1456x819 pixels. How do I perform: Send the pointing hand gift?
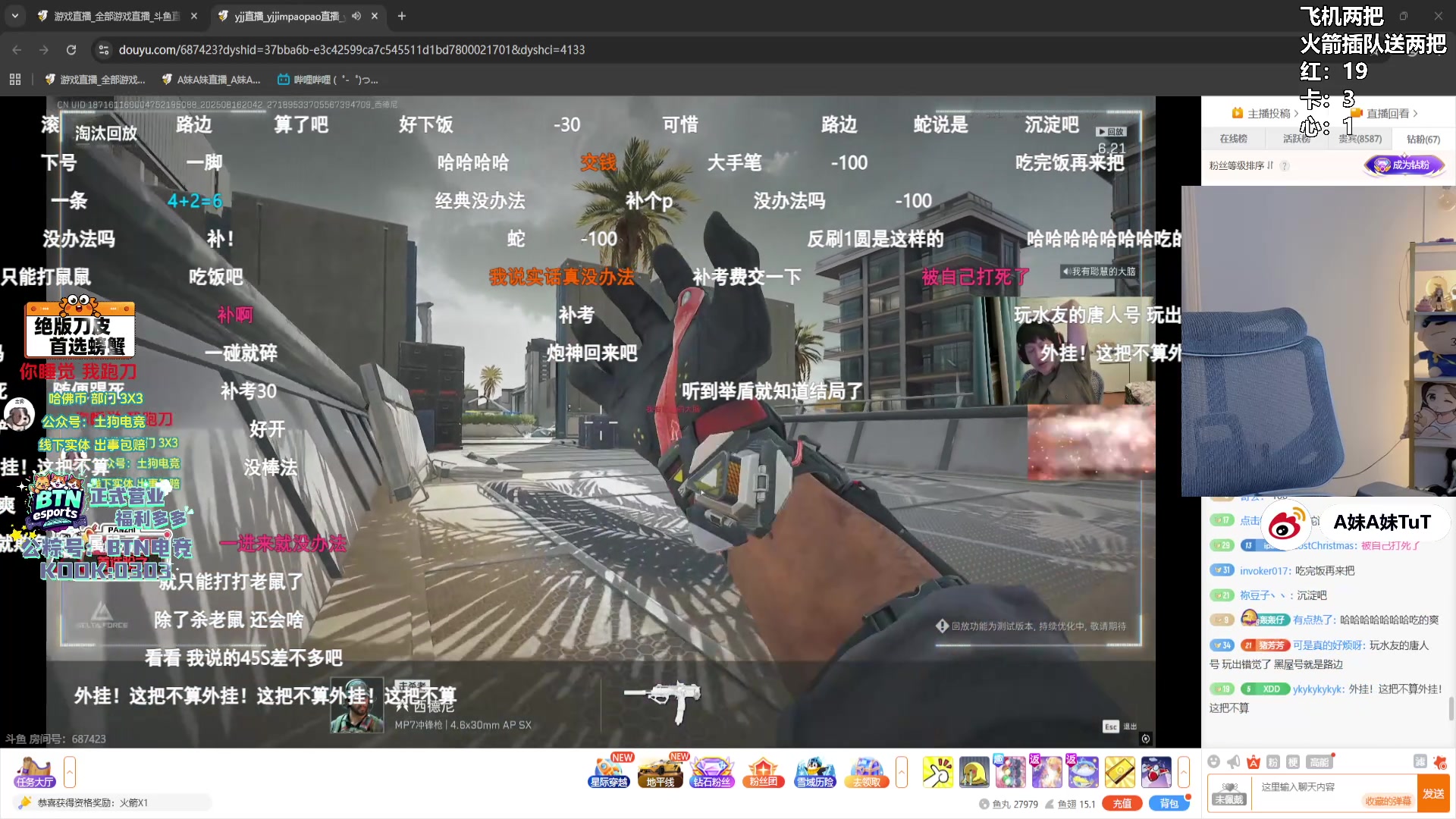click(x=937, y=772)
